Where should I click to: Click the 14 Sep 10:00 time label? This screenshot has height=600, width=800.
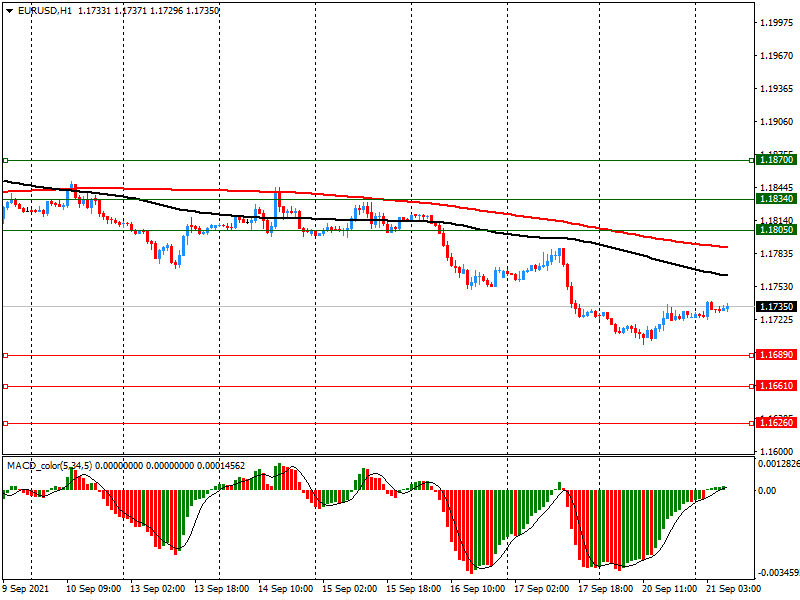[286, 589]
